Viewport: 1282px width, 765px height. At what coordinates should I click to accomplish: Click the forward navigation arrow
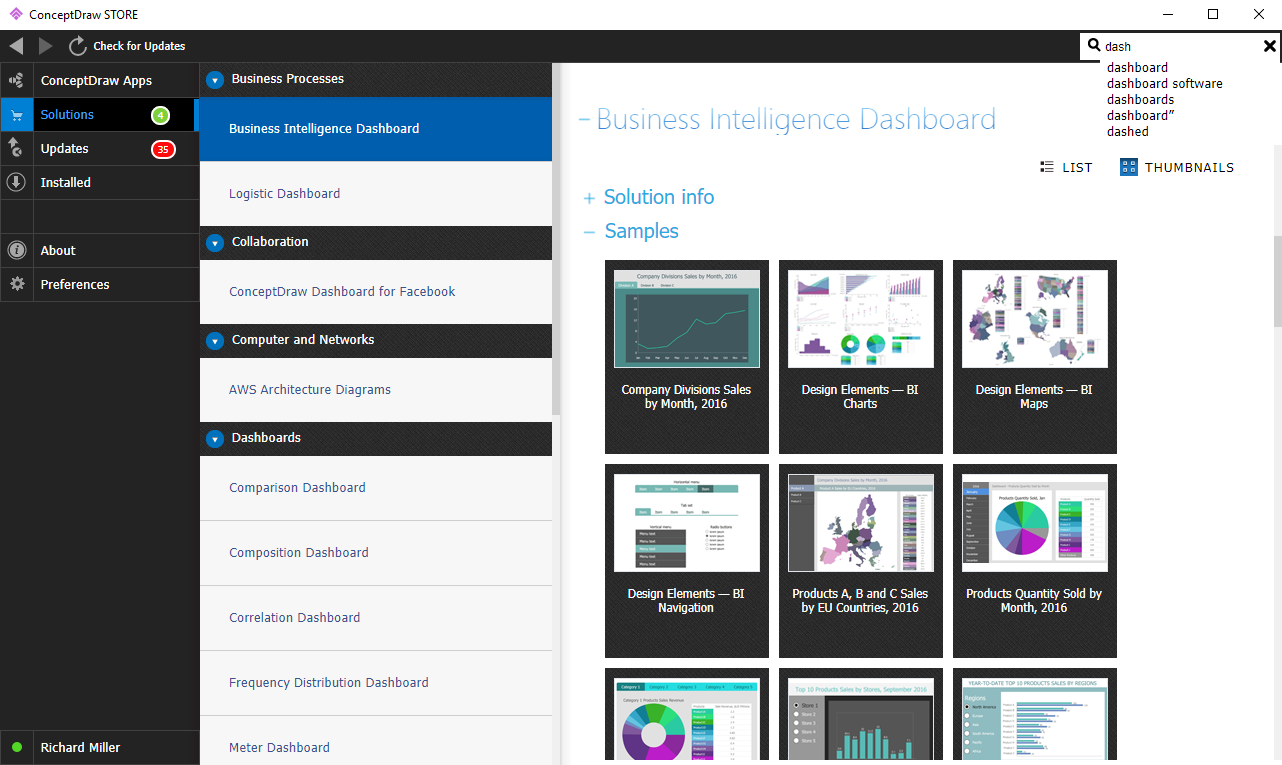pyautogui.click(x=46, y=46)
